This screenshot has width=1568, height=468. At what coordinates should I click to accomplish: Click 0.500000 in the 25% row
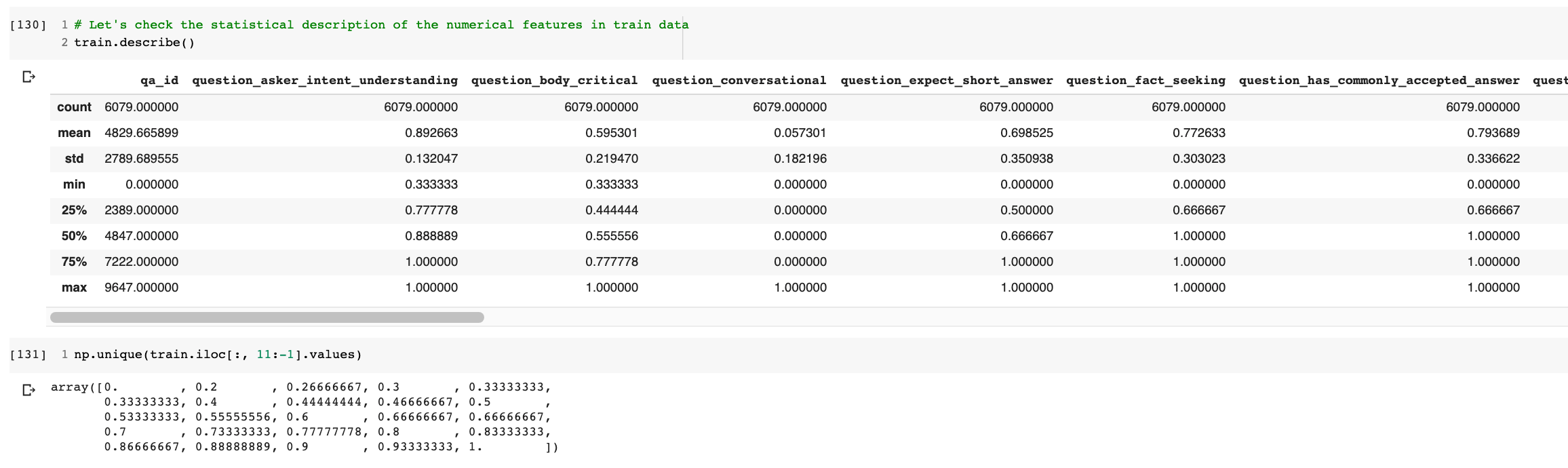pyautogui.click(x=1027, y=210)
